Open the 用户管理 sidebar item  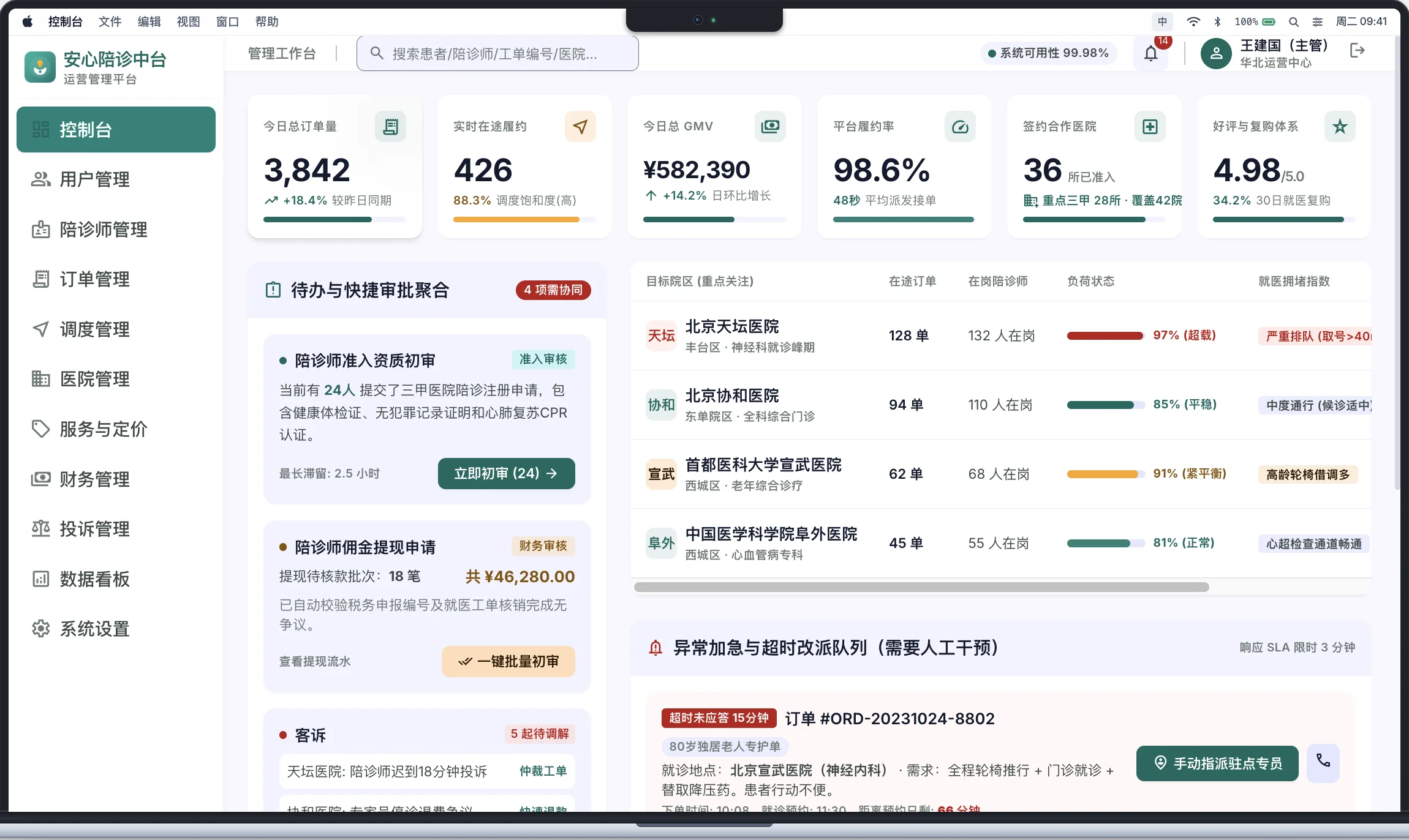pyautogui.click(x=116, y=179)
